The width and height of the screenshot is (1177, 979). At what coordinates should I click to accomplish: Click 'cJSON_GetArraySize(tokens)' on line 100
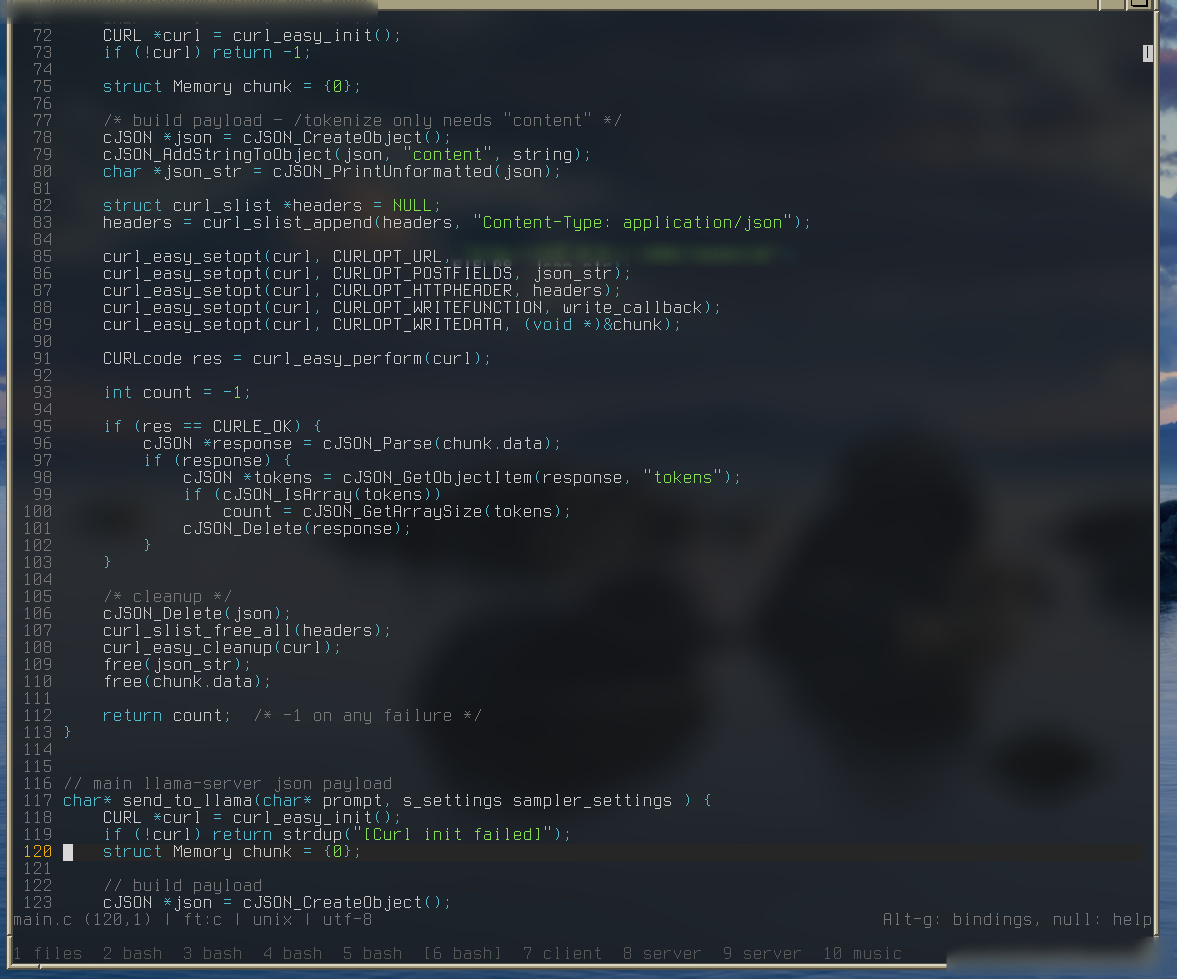pyautogui.click(x=432, y=512)
